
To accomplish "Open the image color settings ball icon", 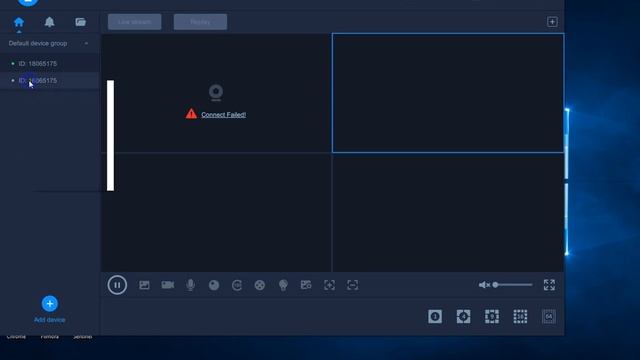I will pyautogui.click(x=214, y=285).
